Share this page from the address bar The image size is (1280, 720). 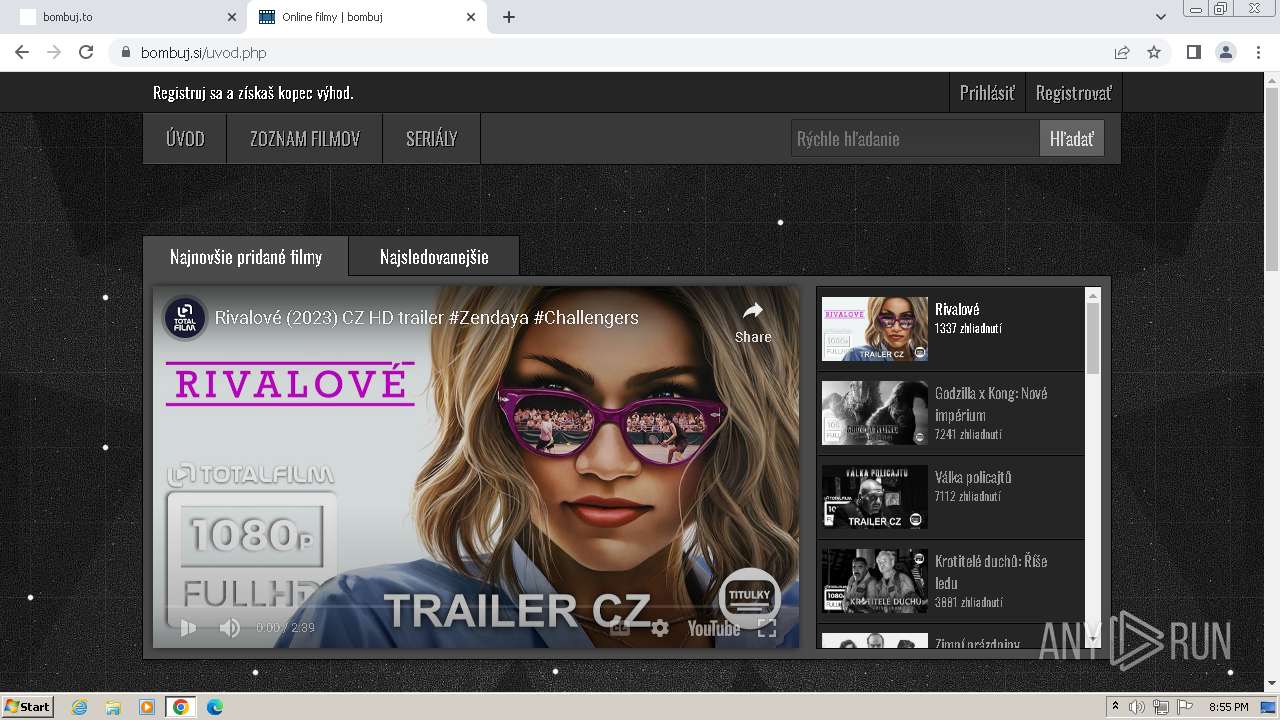[x=1122, y=52]
